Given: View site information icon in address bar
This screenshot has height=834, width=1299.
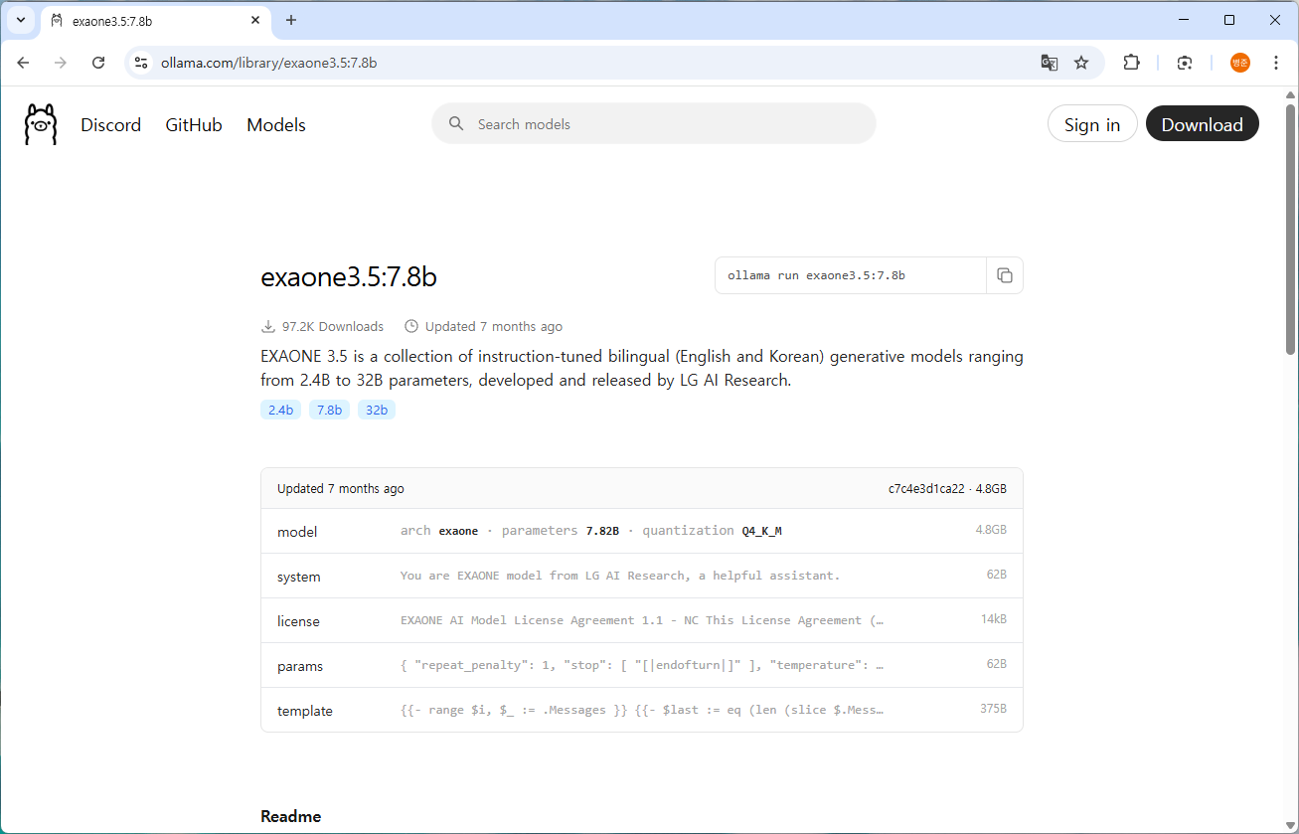Looking at the screenshot, I should [141, 63].
